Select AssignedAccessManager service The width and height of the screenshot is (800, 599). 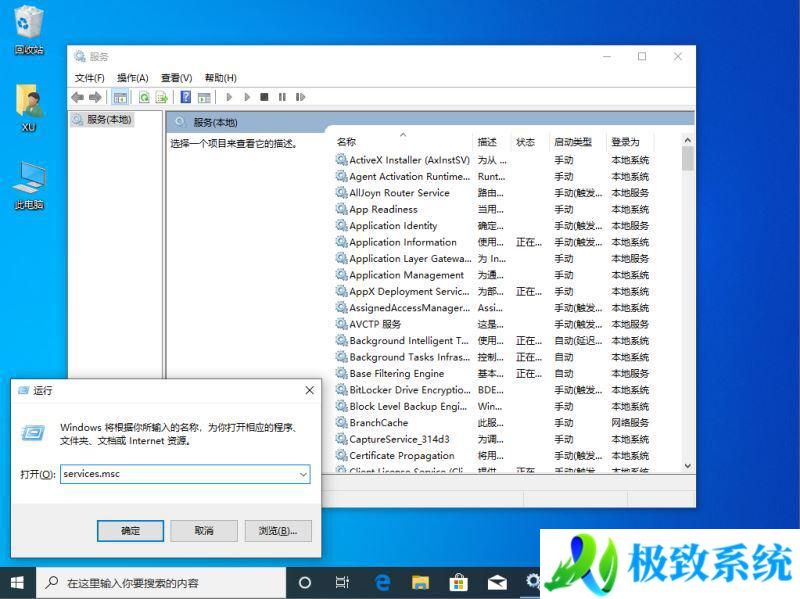(x=492, y=308)
